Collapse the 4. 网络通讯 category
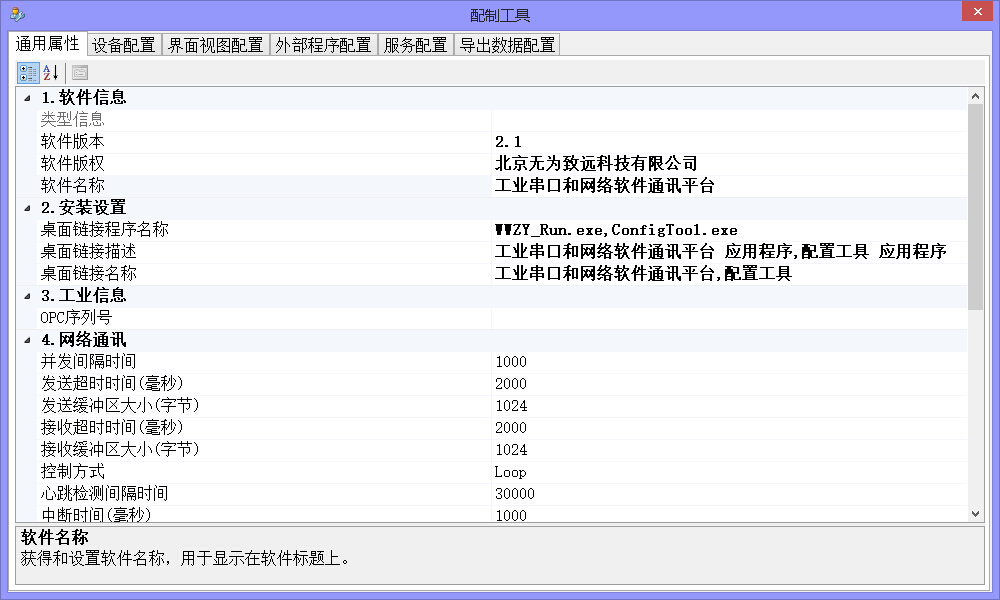 click(x=27, y=340)
